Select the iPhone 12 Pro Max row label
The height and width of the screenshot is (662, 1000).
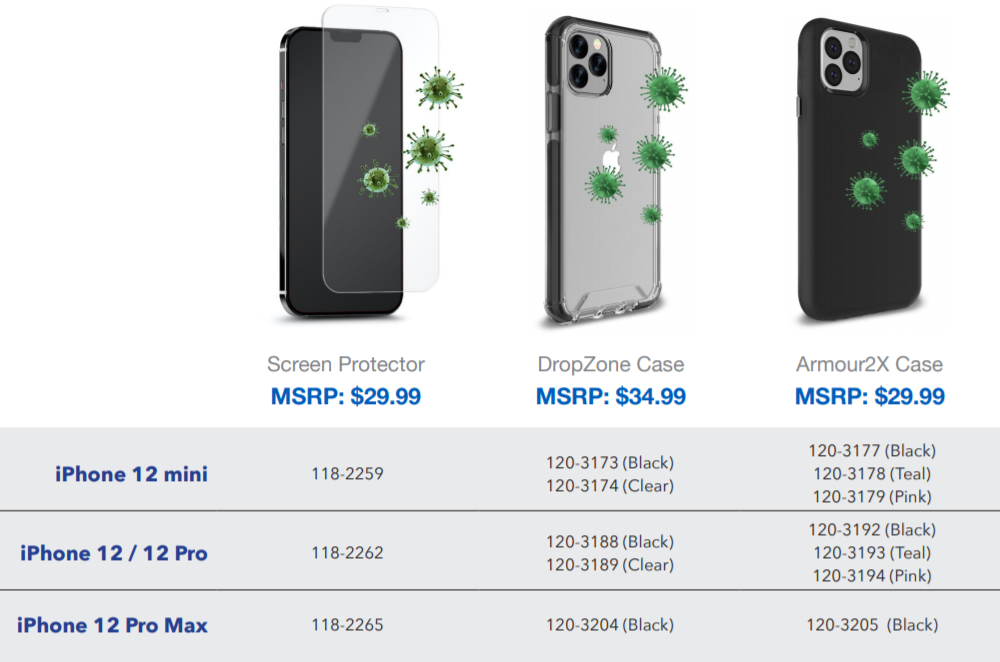112,626
